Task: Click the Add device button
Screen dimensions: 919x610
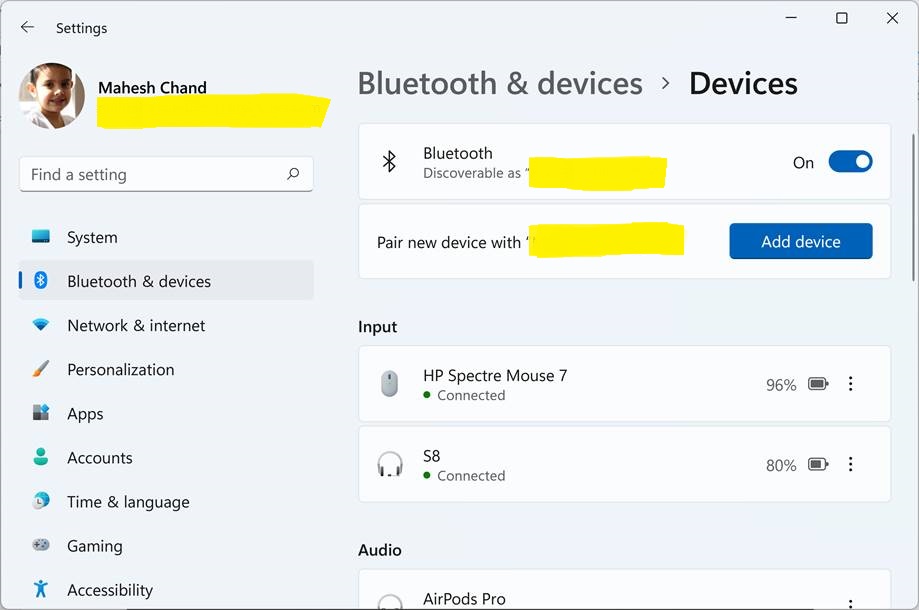Action: (800, 241)
